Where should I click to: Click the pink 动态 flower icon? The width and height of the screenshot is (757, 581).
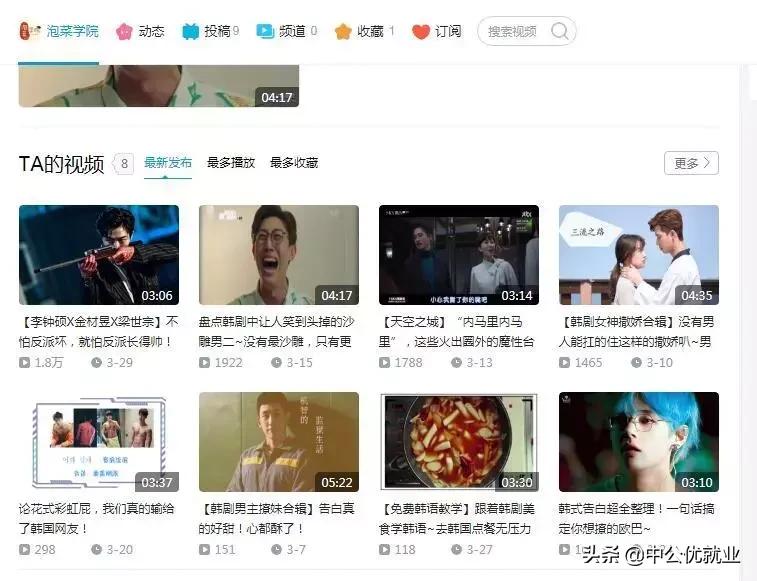(124, 32)
